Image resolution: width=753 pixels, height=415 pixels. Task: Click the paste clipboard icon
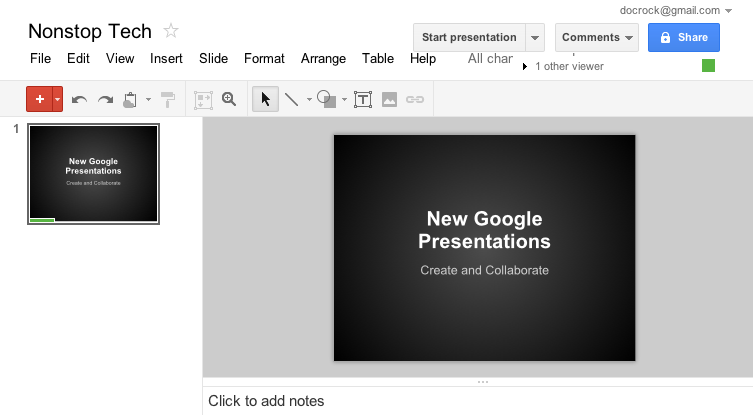130,99
